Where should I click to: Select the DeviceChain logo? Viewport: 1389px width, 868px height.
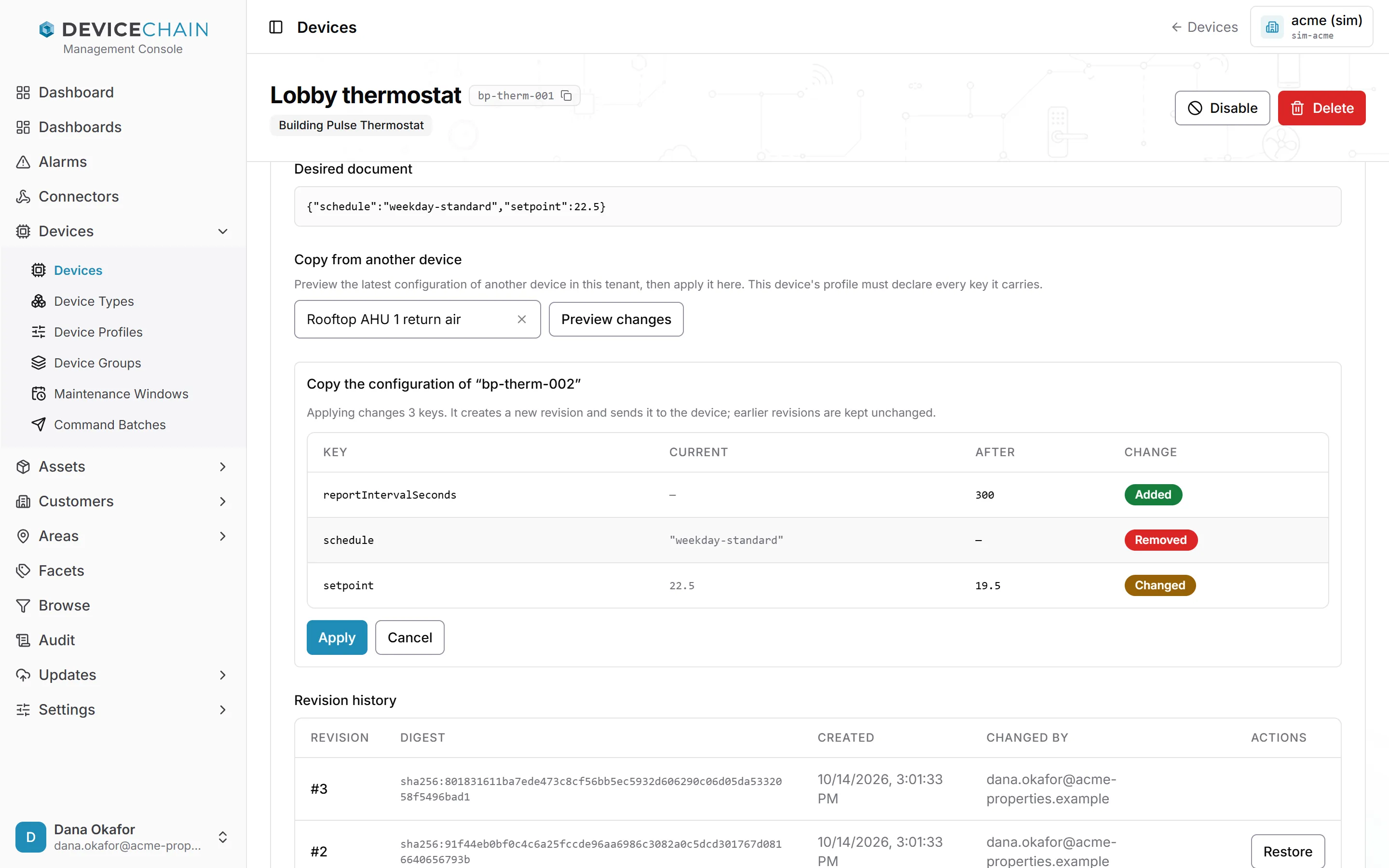(123, 29)
